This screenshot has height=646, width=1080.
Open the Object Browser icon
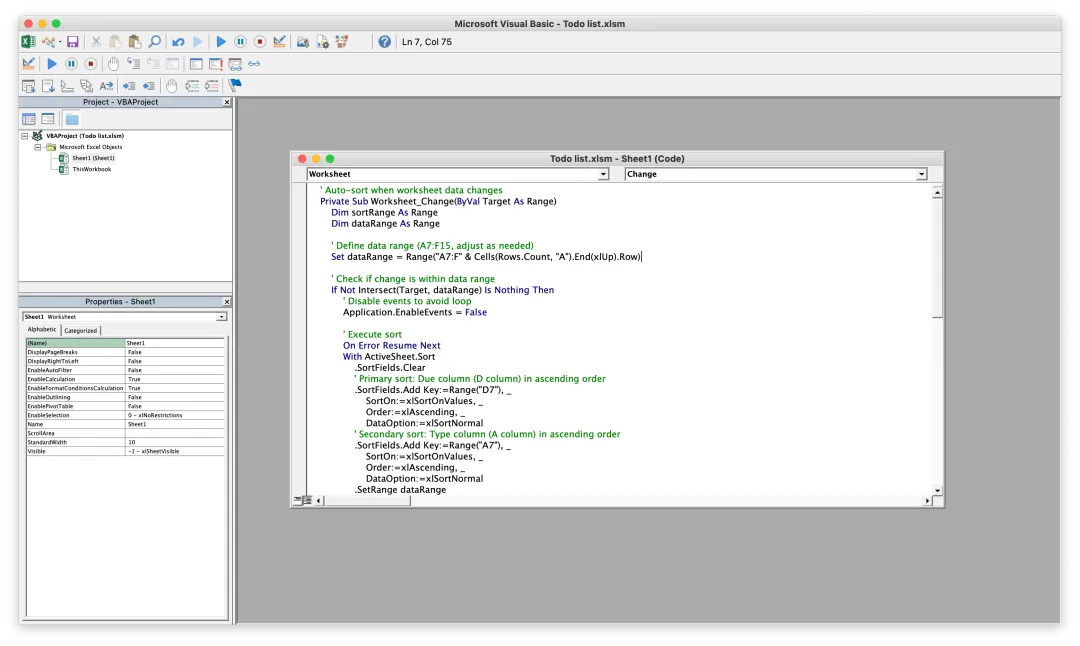[x=342, y=41]
